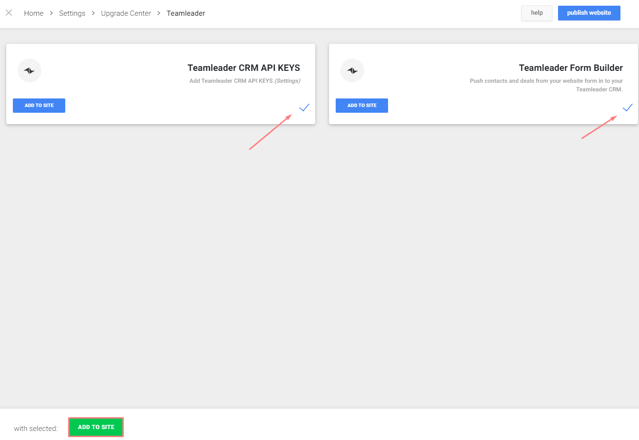Click 'Add Teamleader CRM API KEYS (Settings)' description
Viewport: 639px width, 440px height.
click(245, 81)
